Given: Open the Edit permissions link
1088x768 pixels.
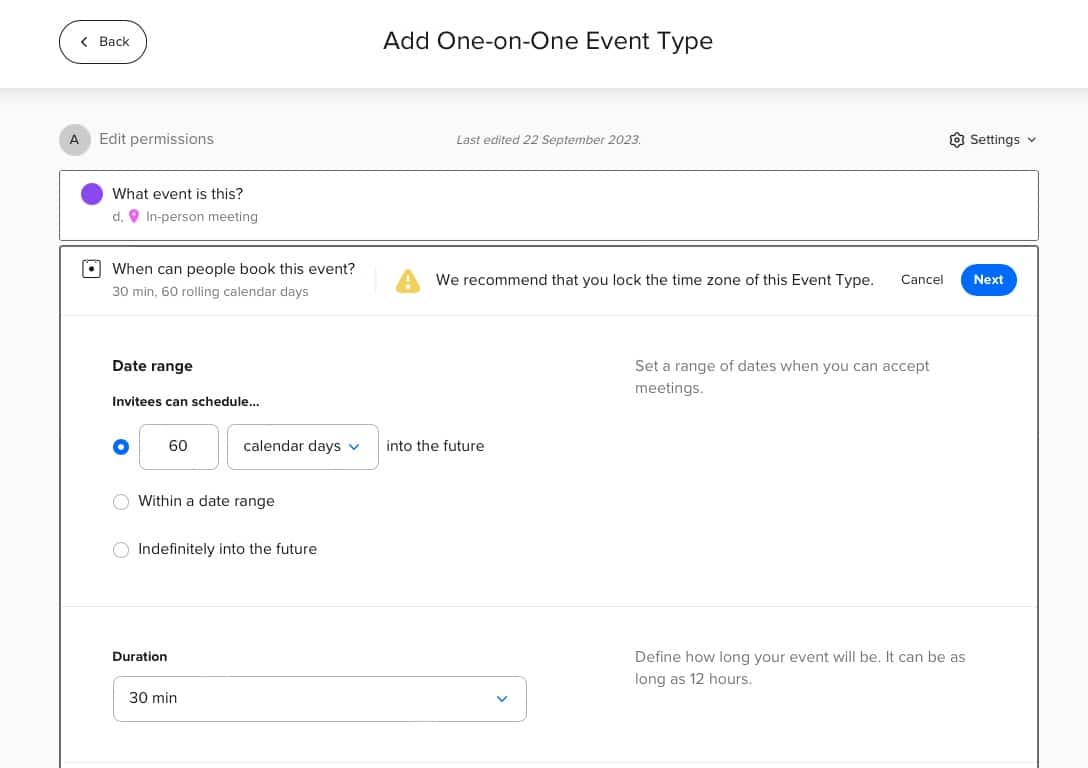Looking at the screenshot, I should (x=156, y=139).
